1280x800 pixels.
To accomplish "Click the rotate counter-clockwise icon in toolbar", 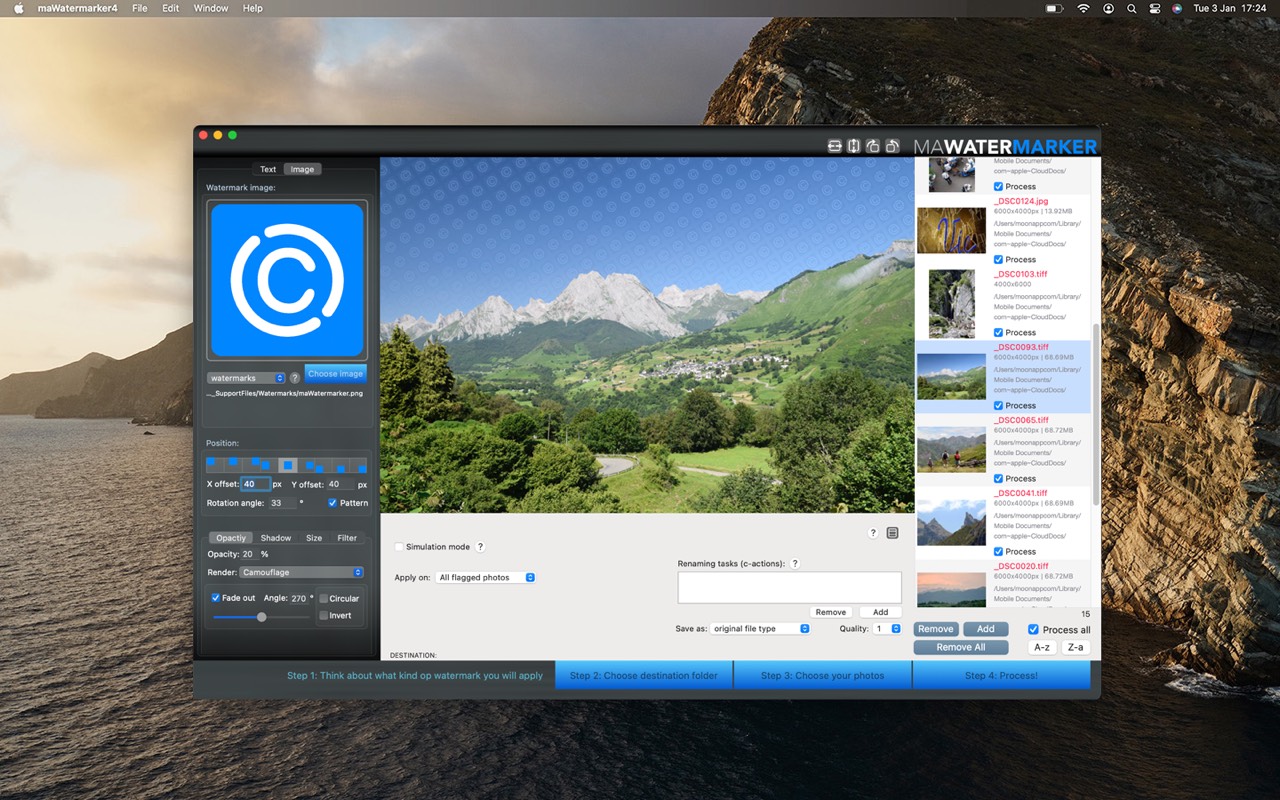I will click(892, 146).
